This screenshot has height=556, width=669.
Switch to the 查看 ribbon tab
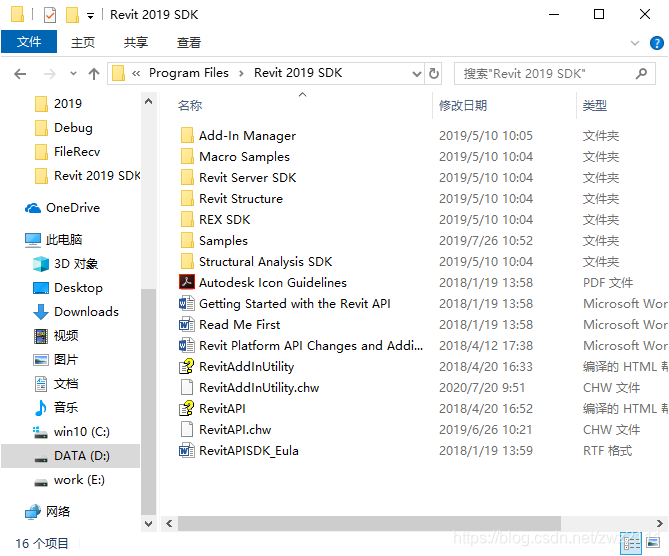click(189, 42)
